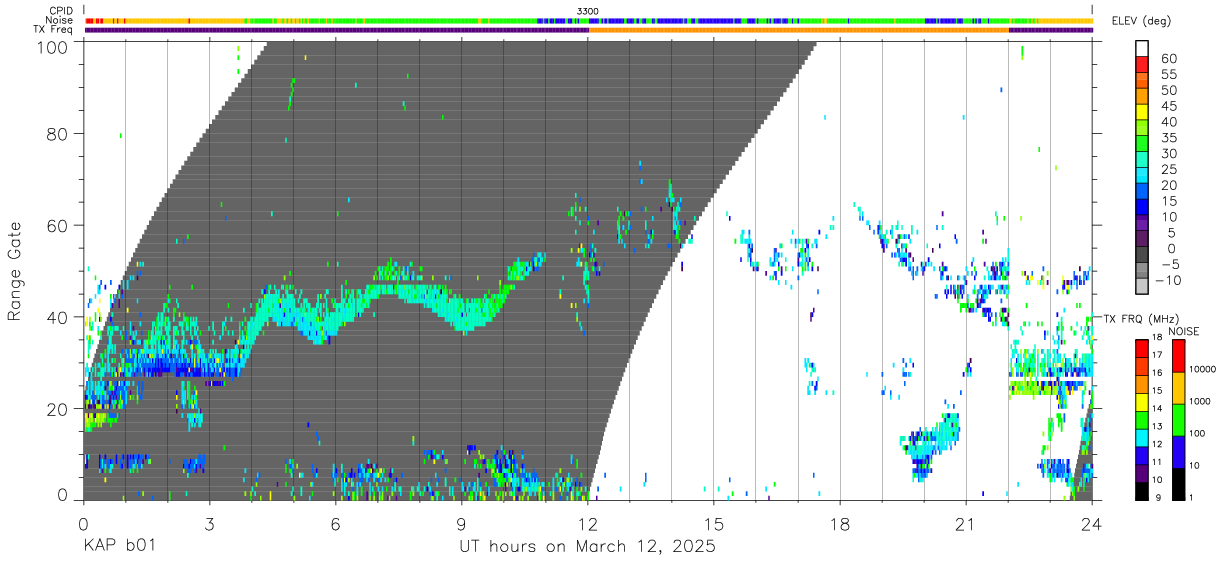Select the blue segment of NOISE color bar

coord(1178,452)
